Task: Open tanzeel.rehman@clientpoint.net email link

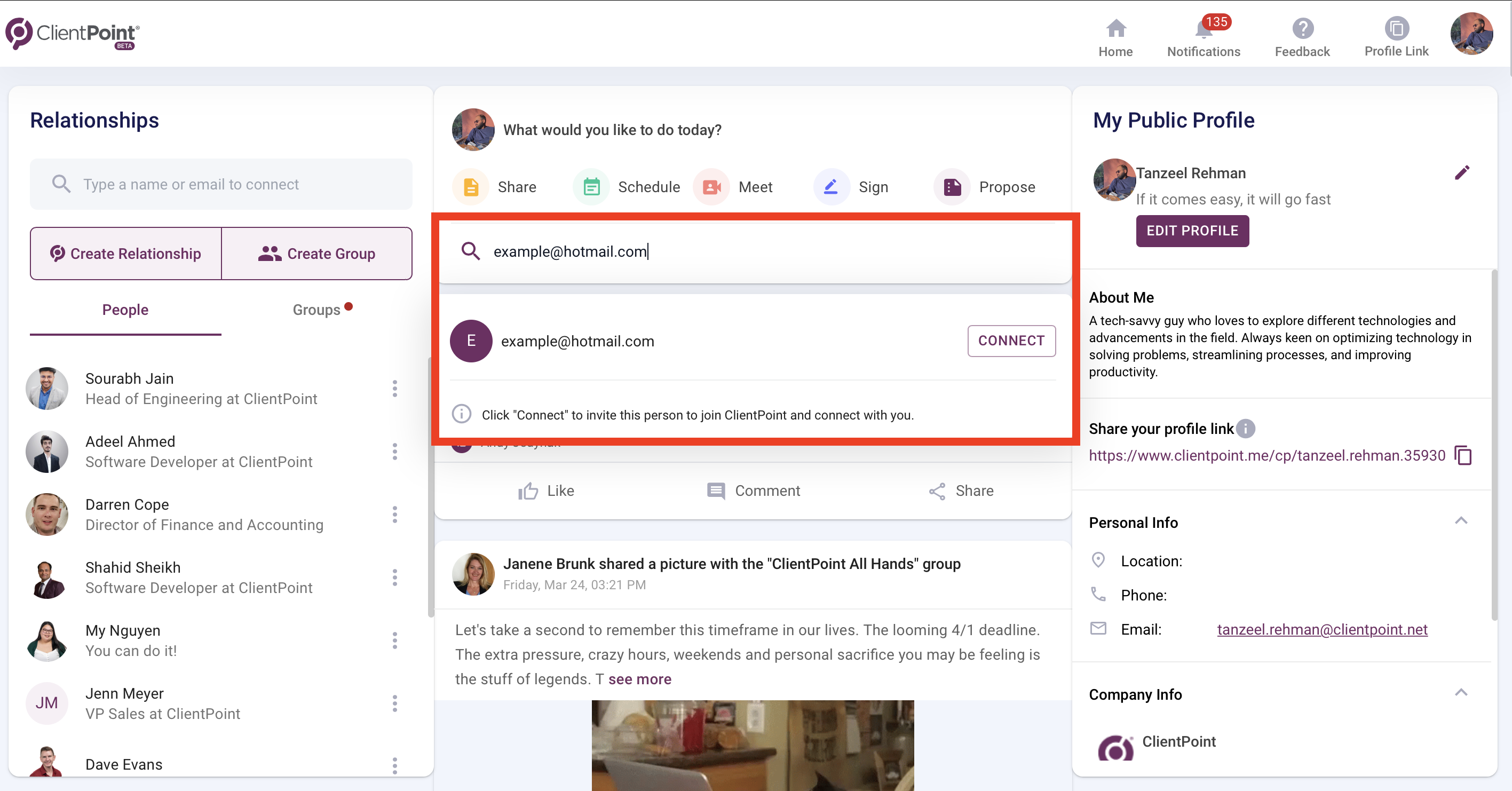Action: [x=1322, y=630]
